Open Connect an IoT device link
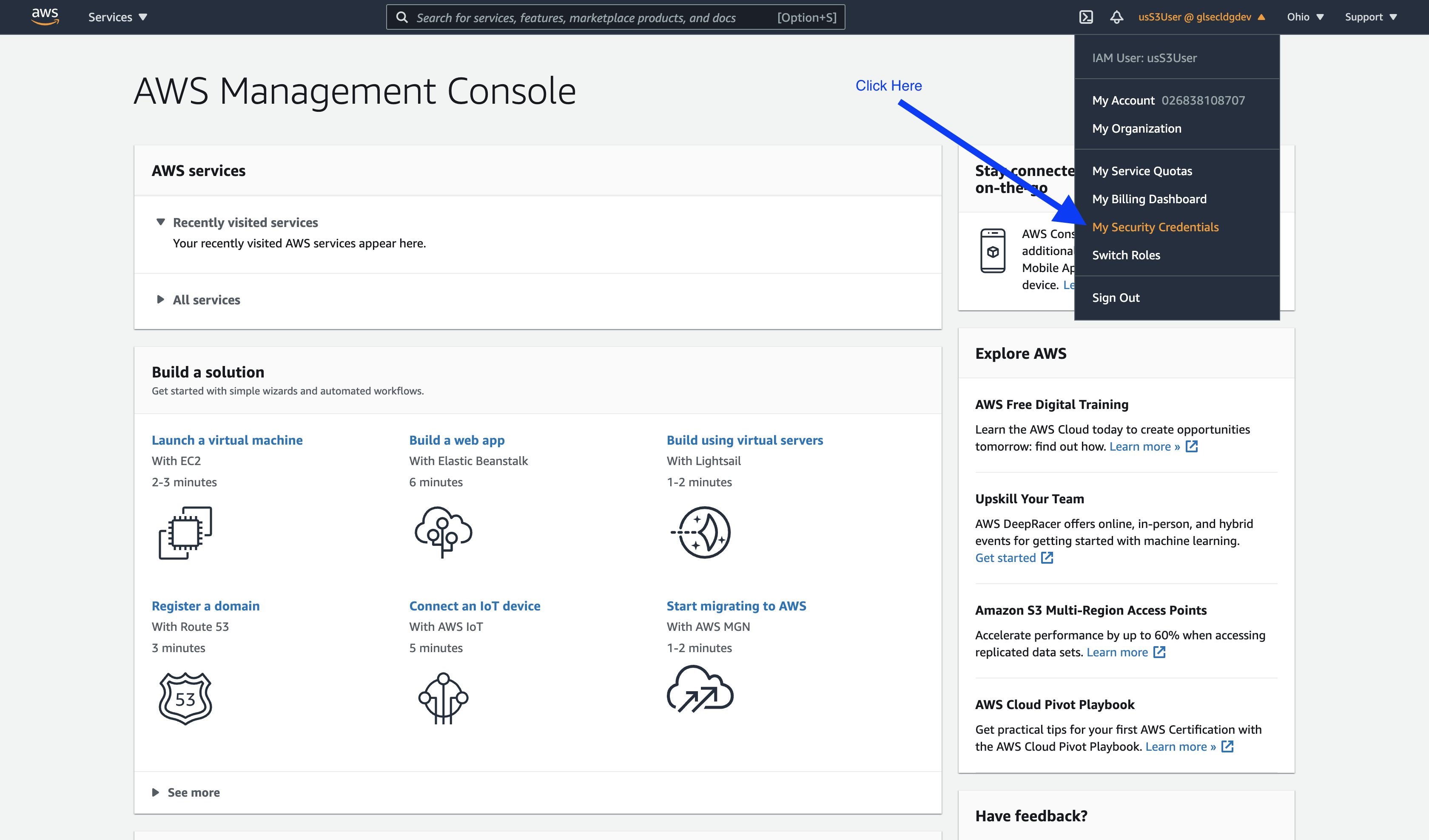Screen dimensions: 1429x840 475,607
